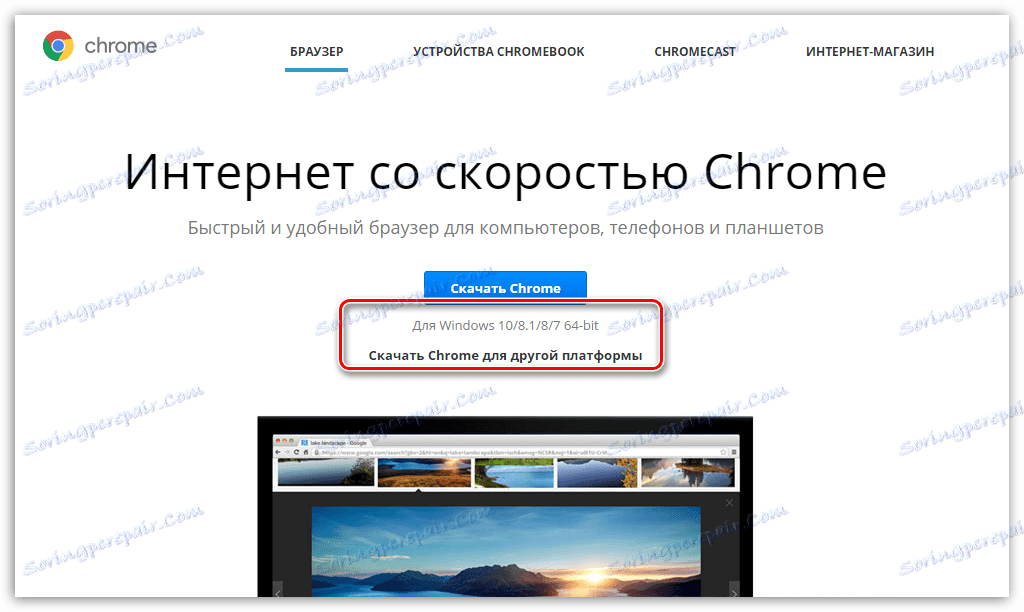Viewport: 1024px width, 612px height.
Task: Click the laptop preview image of Chrome
Action: coord(505,506)
